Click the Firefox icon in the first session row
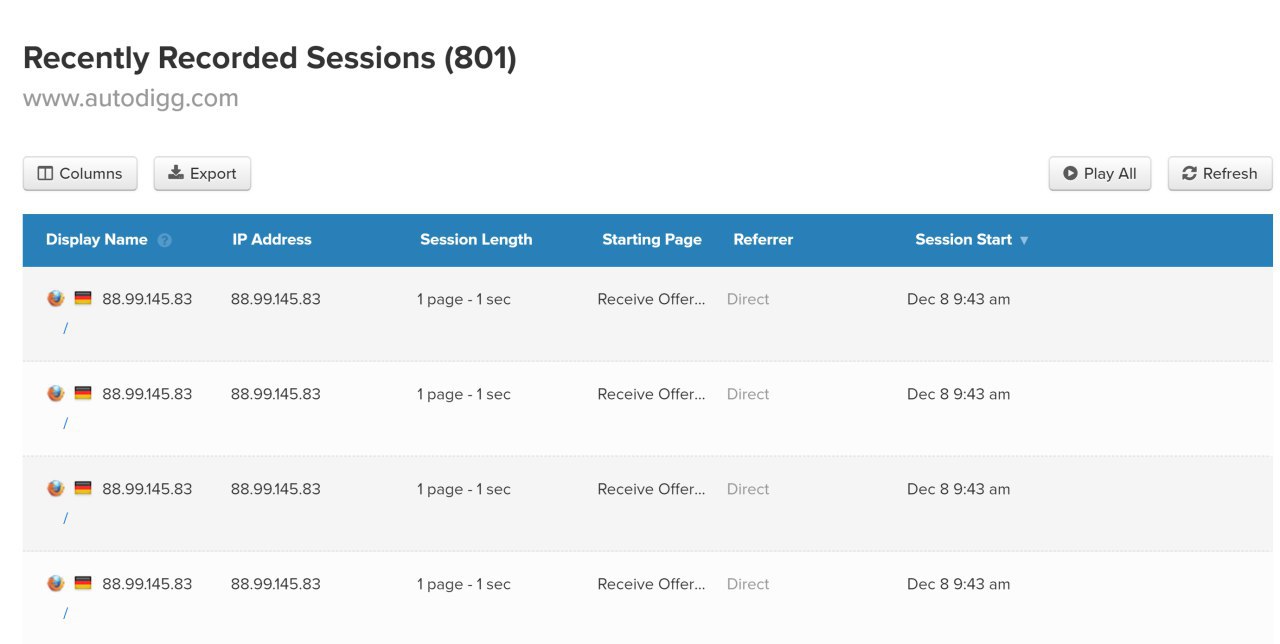The height and width of the screenshot is (644, 1280). tap(56, 298)
